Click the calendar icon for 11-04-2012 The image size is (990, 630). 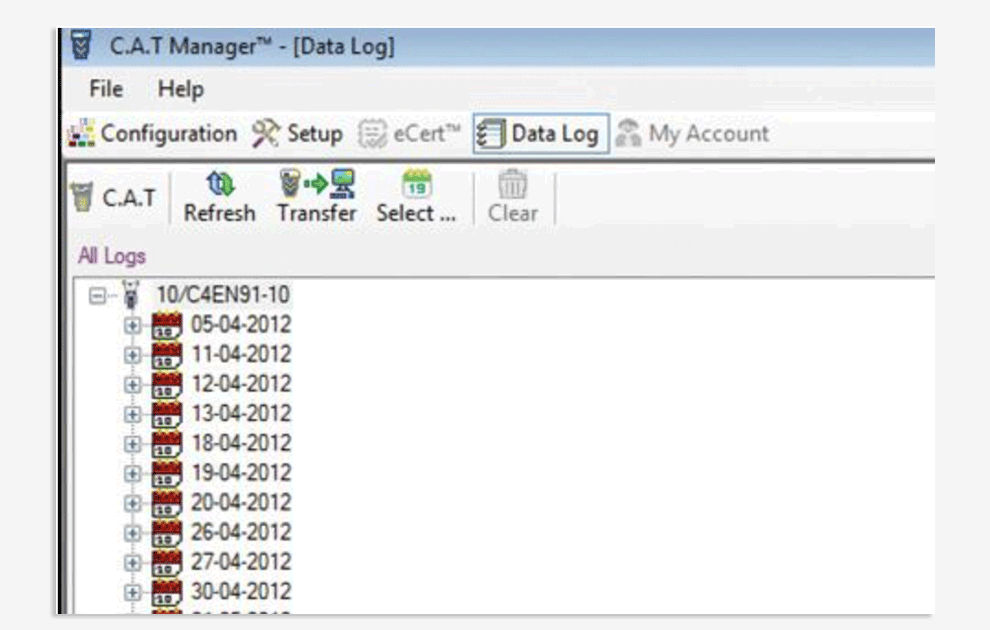tap(167, 355)
